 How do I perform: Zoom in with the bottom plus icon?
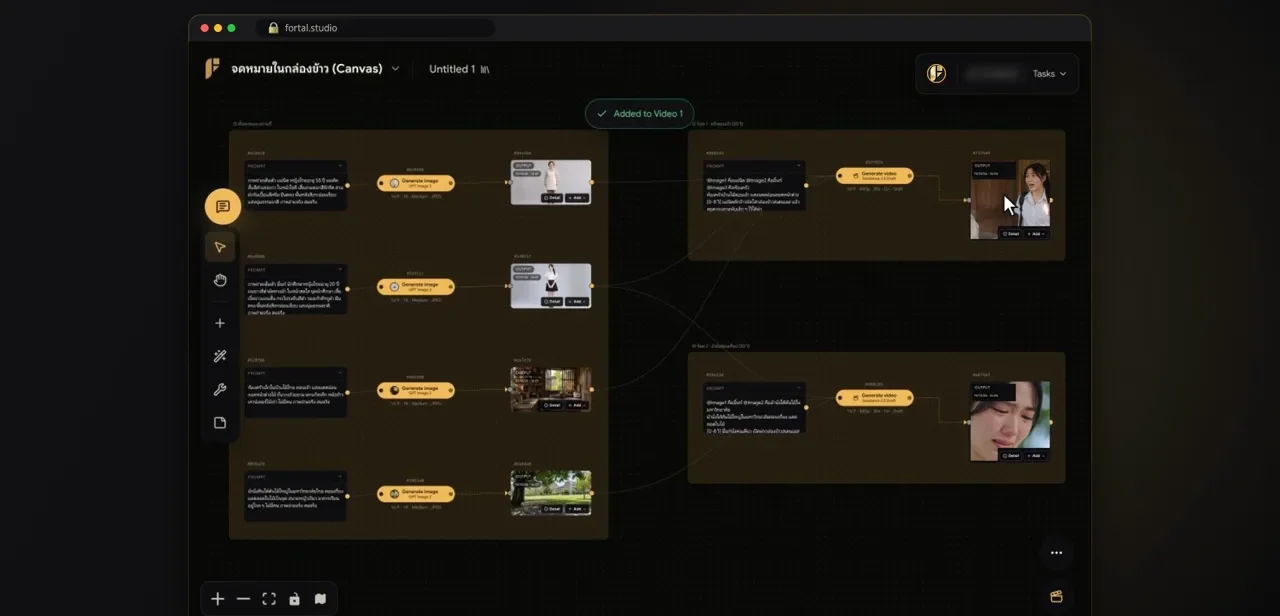coord(218,599)
